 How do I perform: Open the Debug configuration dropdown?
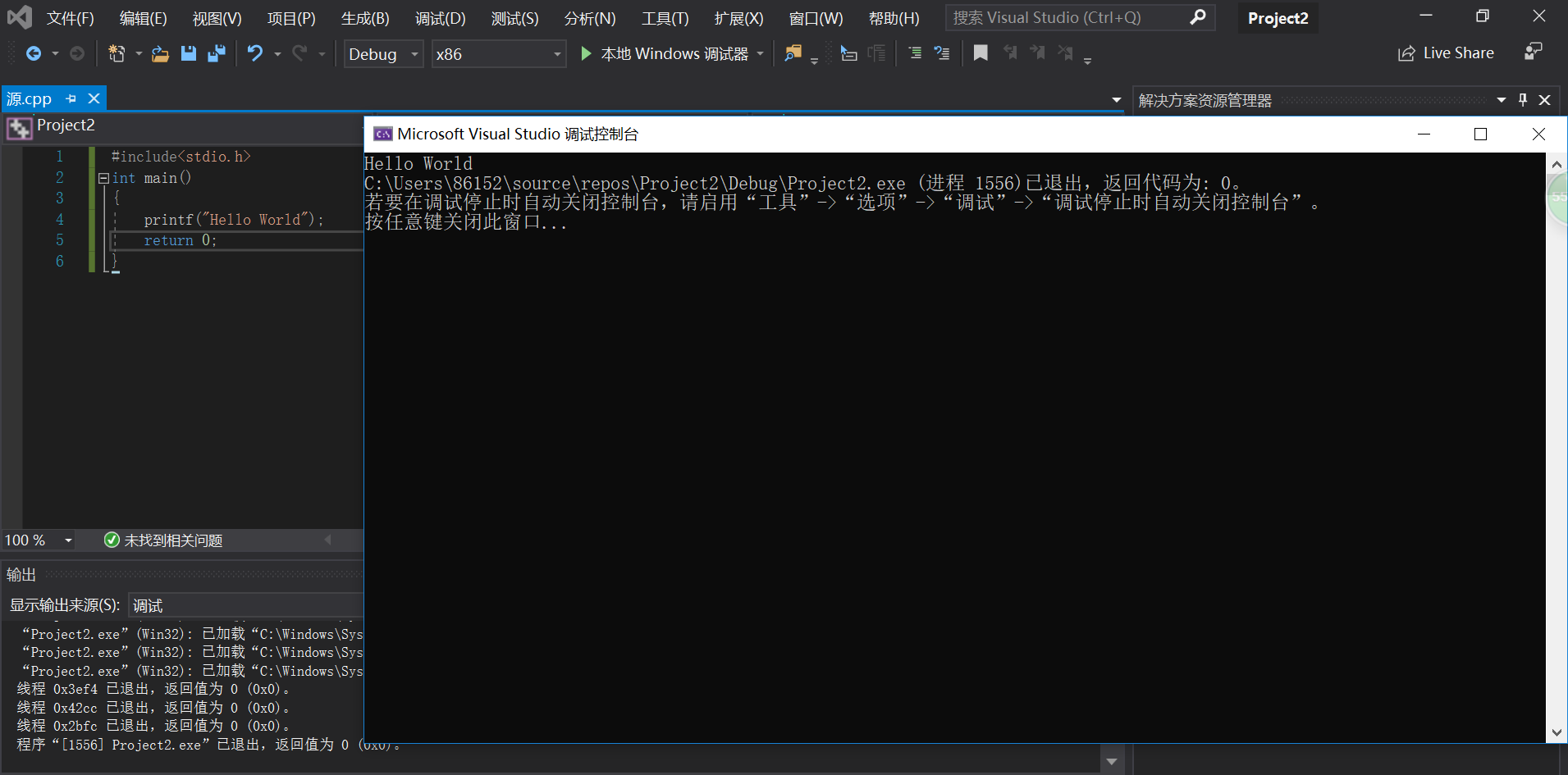coord(383,54)
